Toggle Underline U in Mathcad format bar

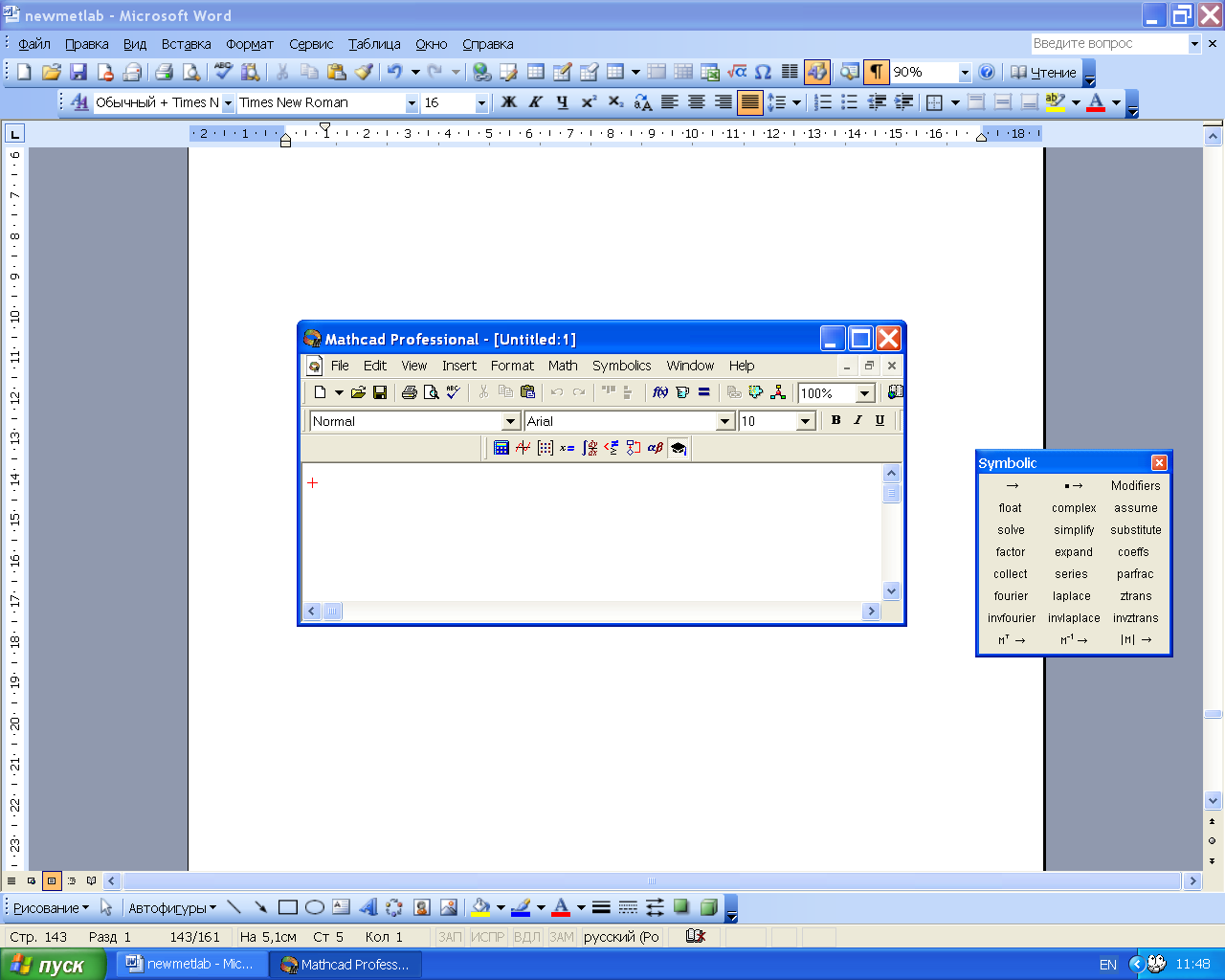point(880,420)
